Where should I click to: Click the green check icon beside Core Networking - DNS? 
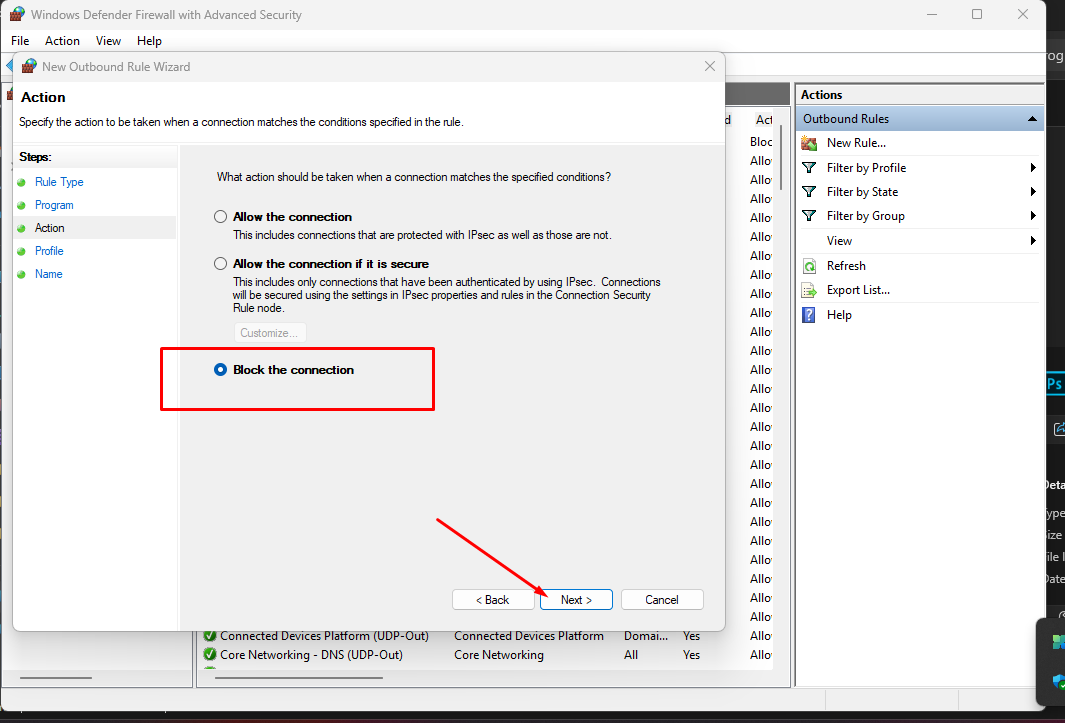(210, 655)
